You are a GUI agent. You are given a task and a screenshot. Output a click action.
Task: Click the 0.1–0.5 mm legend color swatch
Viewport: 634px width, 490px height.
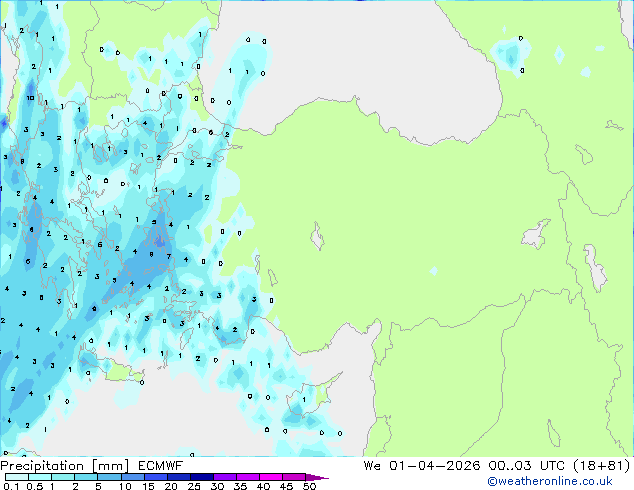[17, 477]
